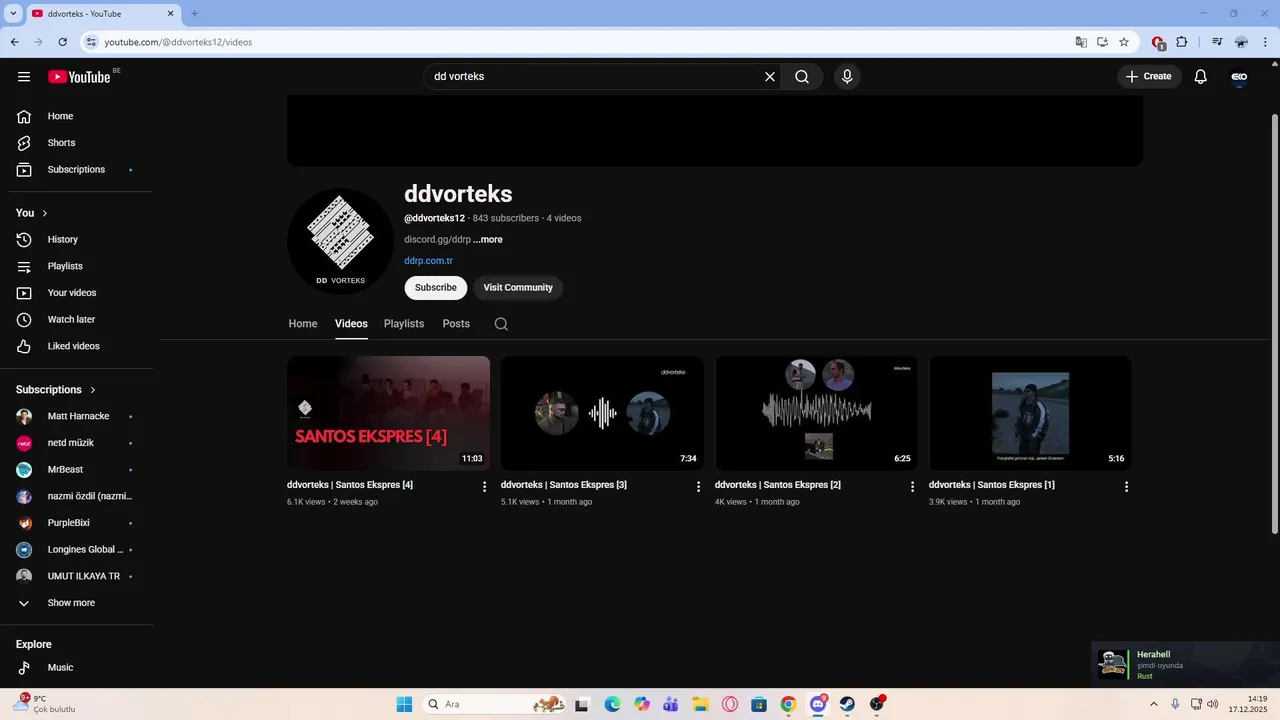Open Discord from the taskbar
The image size is (1280, 720).
(818, 704)
